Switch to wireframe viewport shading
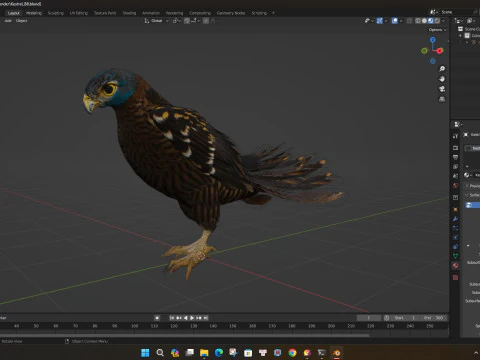Viewport: 480px width, 360px height. (x=418, y=21)
